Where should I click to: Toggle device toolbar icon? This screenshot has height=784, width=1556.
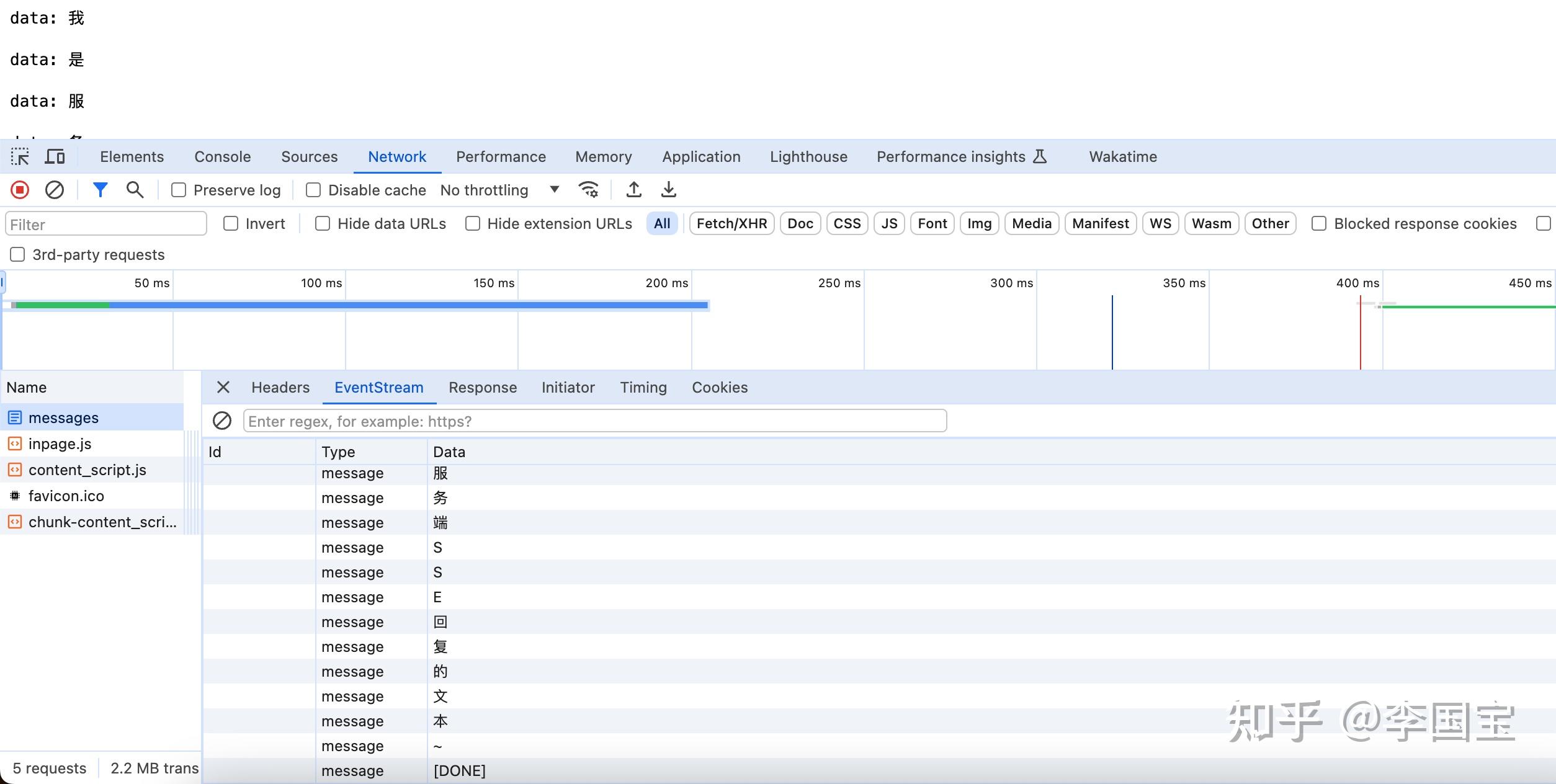point(55,157)
